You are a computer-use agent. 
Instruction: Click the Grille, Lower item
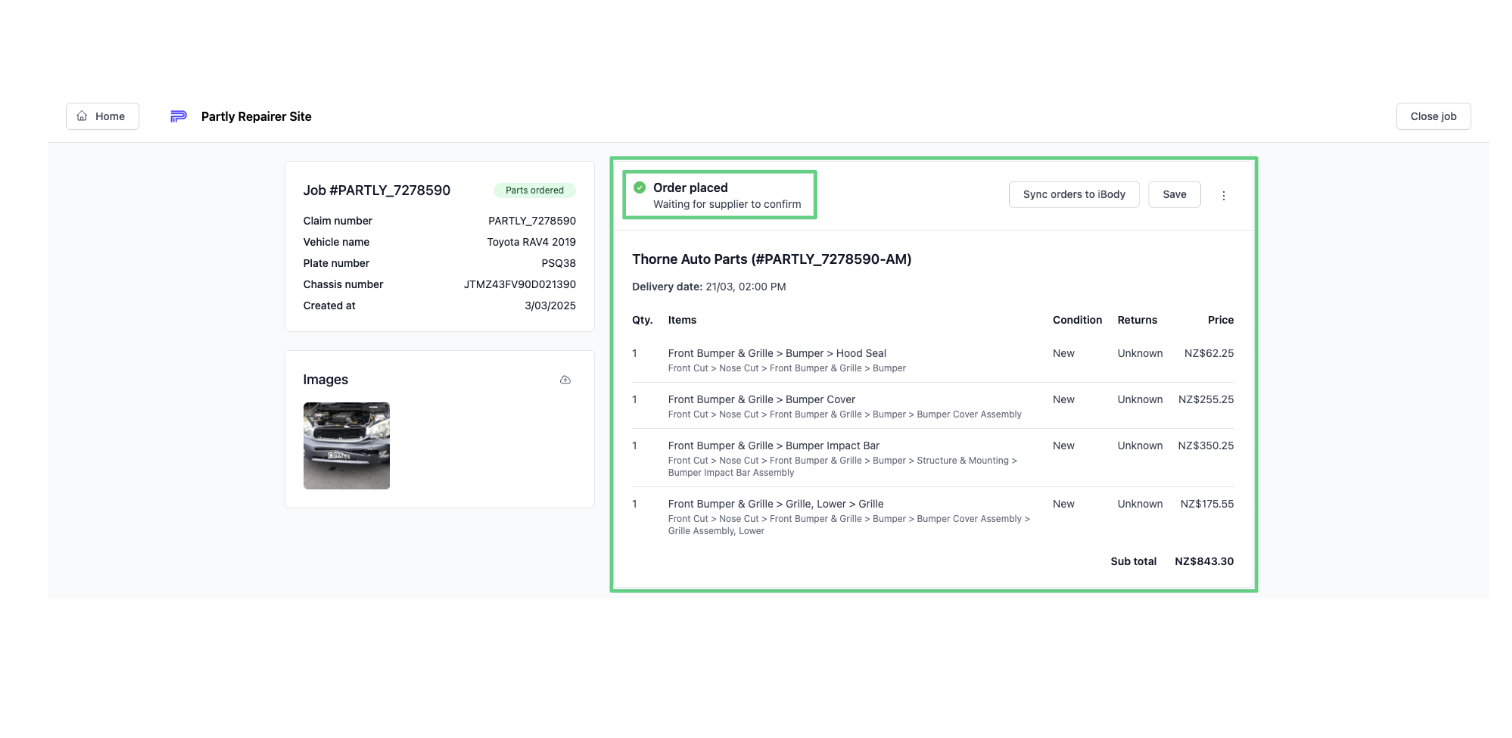coord(776,504)
